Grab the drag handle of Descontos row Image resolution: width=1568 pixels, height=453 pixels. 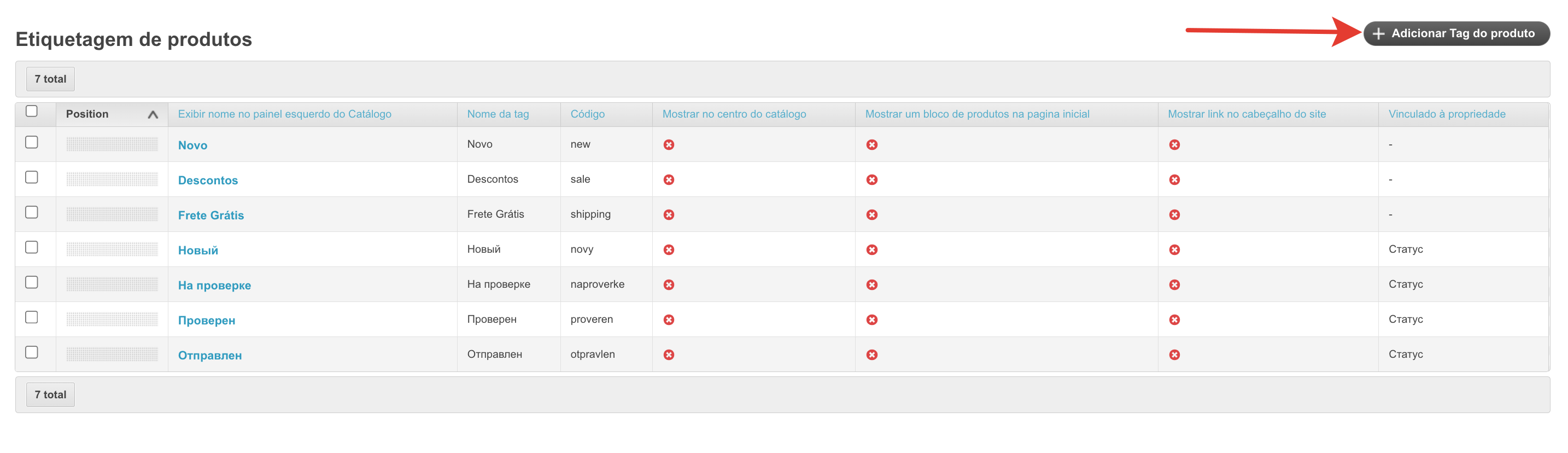coord(112,179)
